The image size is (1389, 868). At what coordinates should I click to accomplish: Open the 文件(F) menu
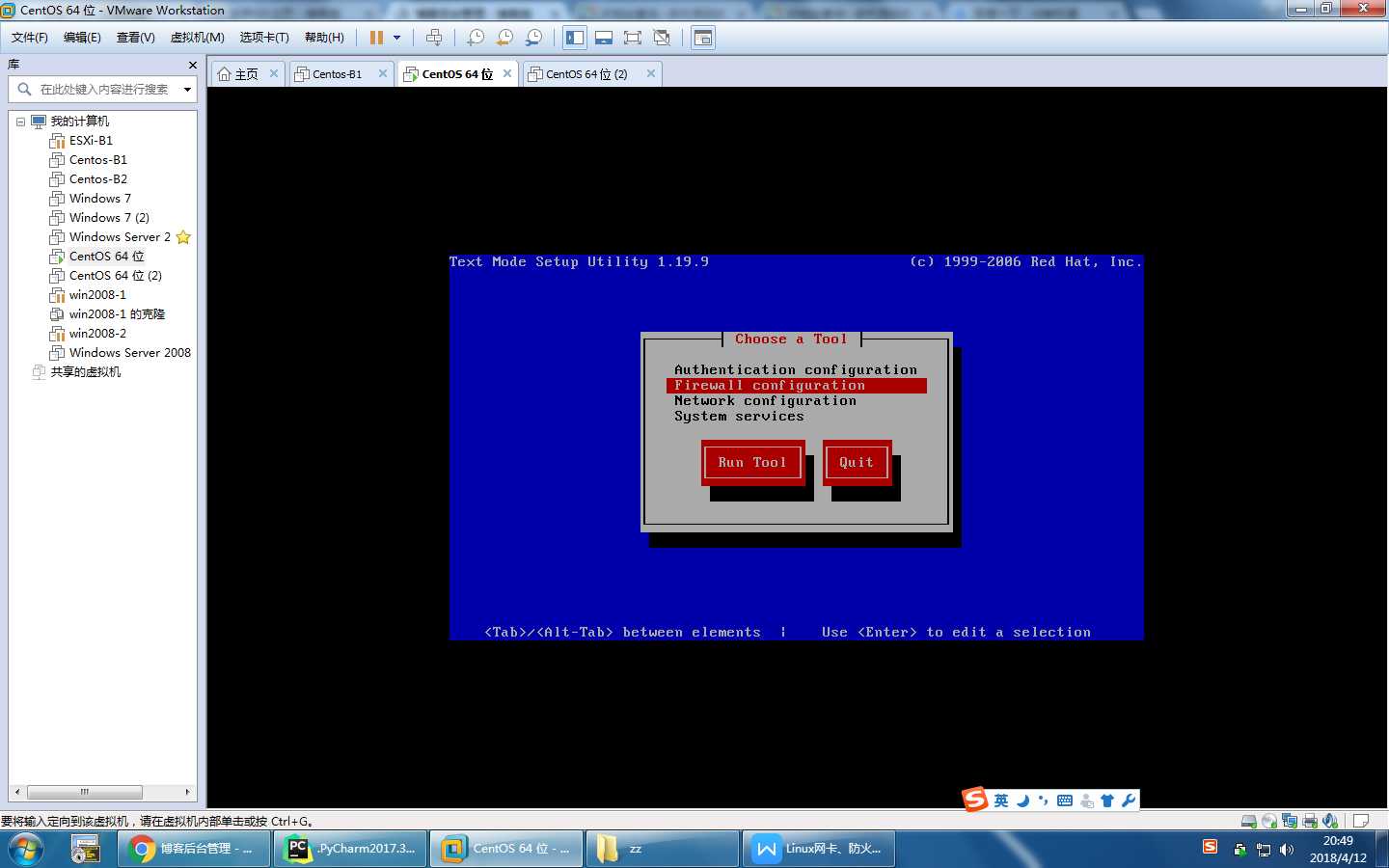coord(30,38)
